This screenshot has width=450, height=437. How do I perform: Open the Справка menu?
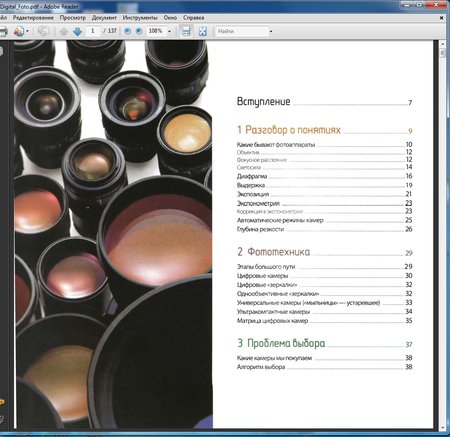click(x=194, y=18)
